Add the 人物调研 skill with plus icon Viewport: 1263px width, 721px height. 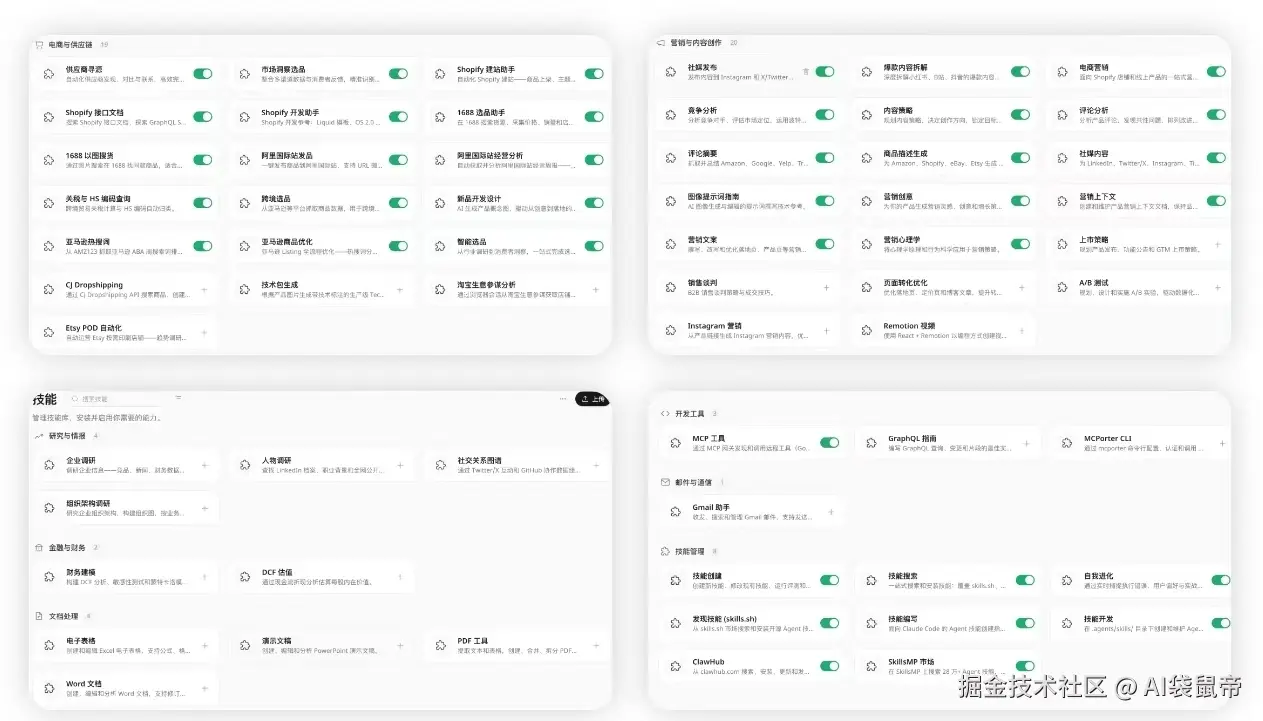(400, 466)
